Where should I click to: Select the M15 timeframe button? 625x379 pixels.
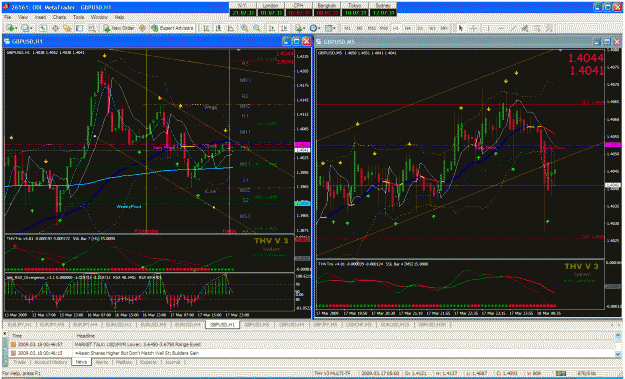tap(371, 28)
